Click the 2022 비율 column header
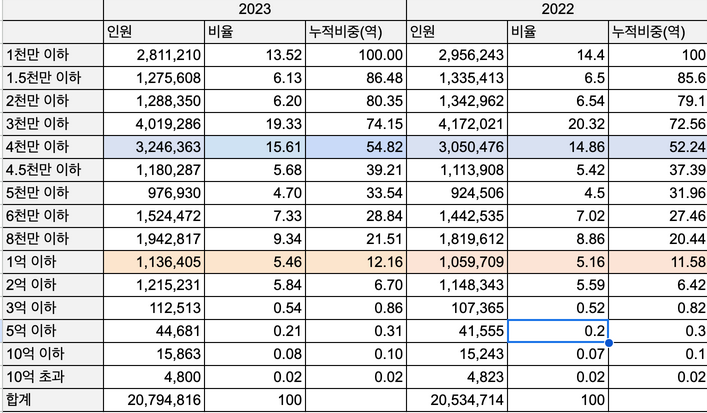This screenshot has height=413, width=707. point(558,32)
